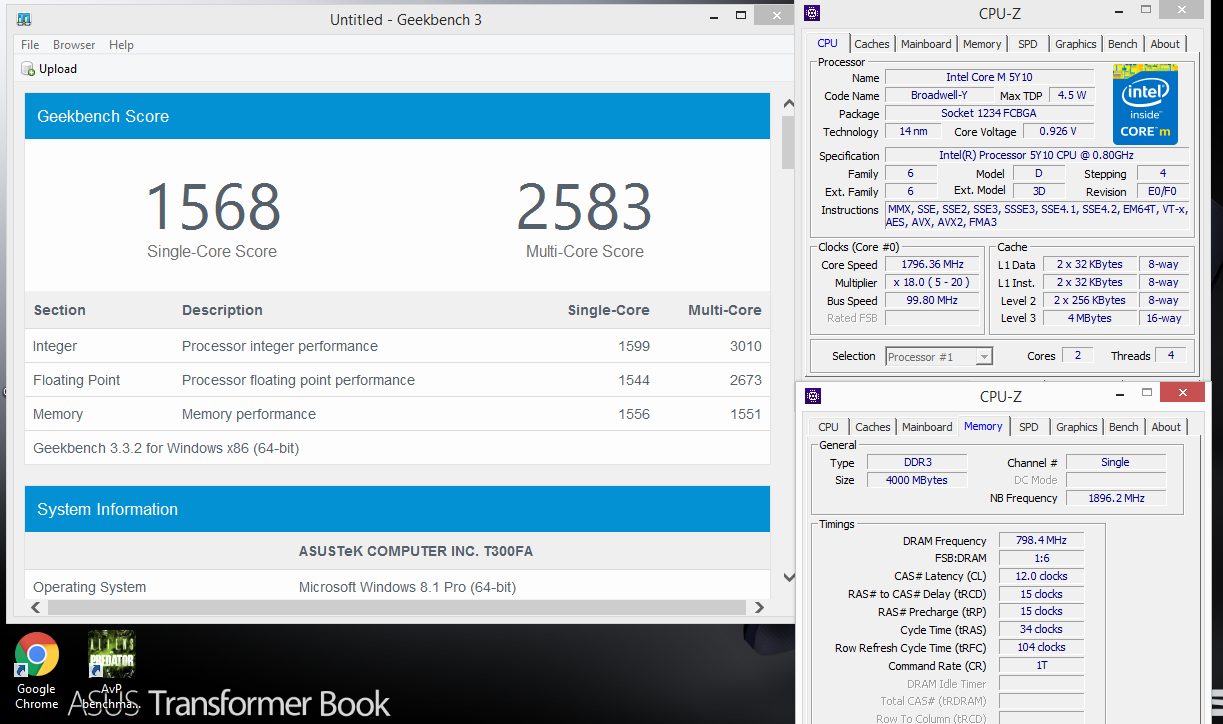Click the Geekbench 3.3.2 version text

[x=166, y=448]
